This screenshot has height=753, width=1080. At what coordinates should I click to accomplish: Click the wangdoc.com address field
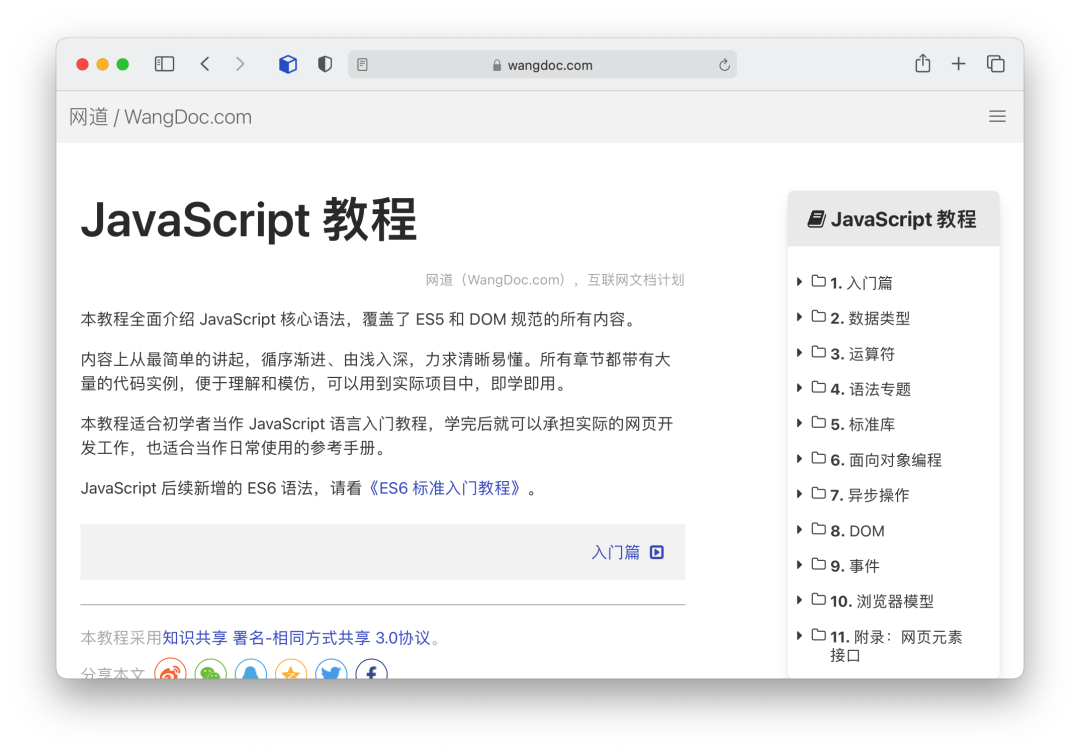[x=542, y=65]
